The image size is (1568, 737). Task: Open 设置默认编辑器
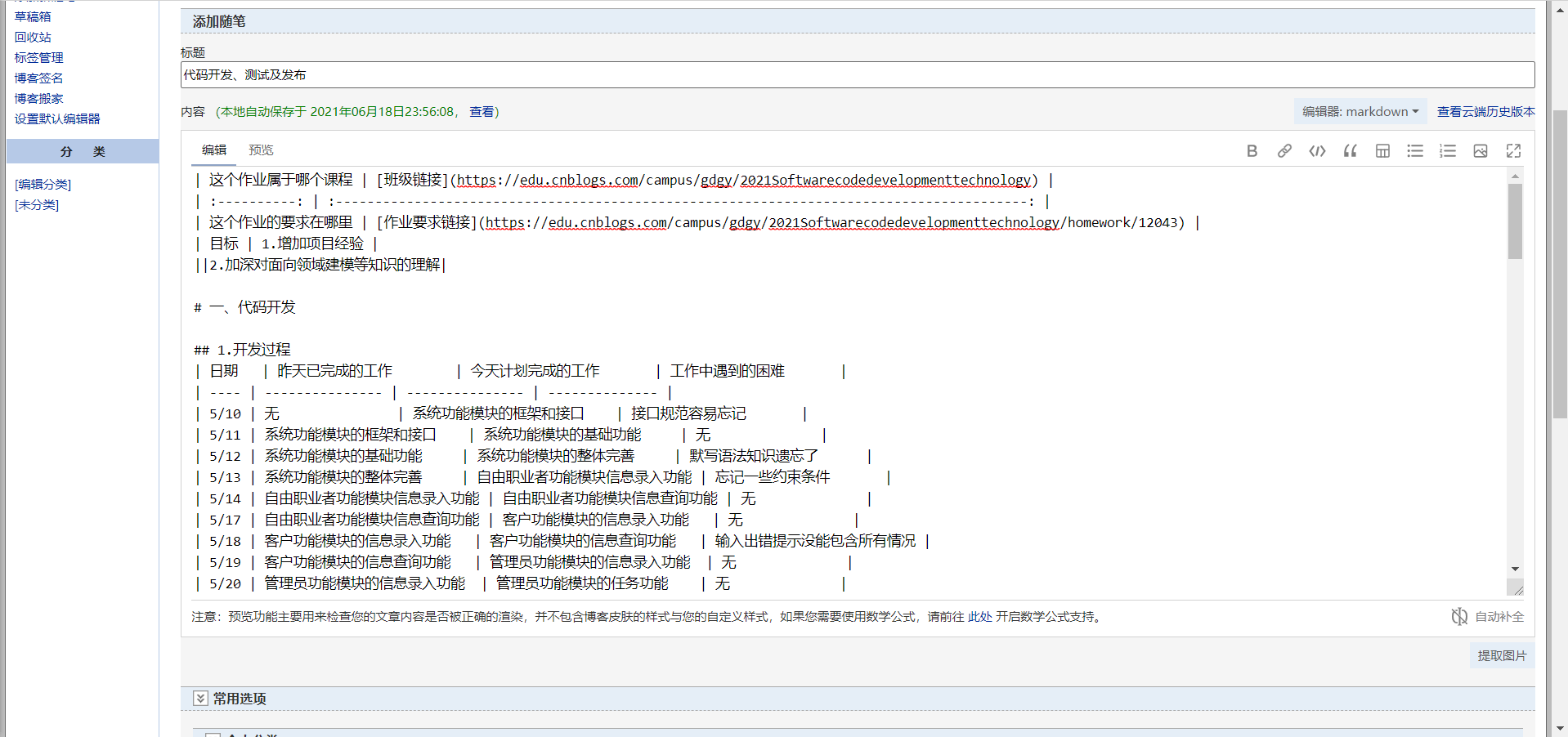[57, 118]
